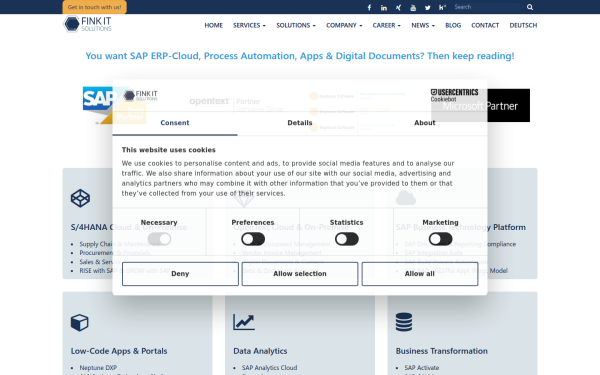The height and width of the screenshot is (375, 600).
Task: Click the S/4HANA Cloud card icon
Action: (x=80, y=198)
